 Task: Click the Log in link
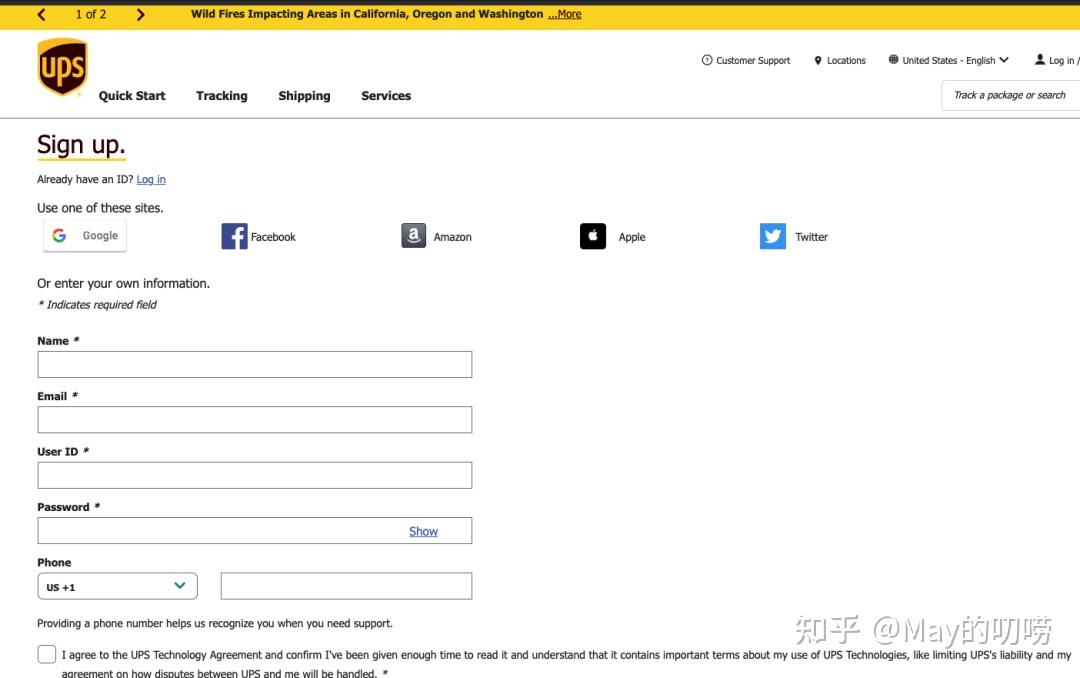tap(150, 179)
